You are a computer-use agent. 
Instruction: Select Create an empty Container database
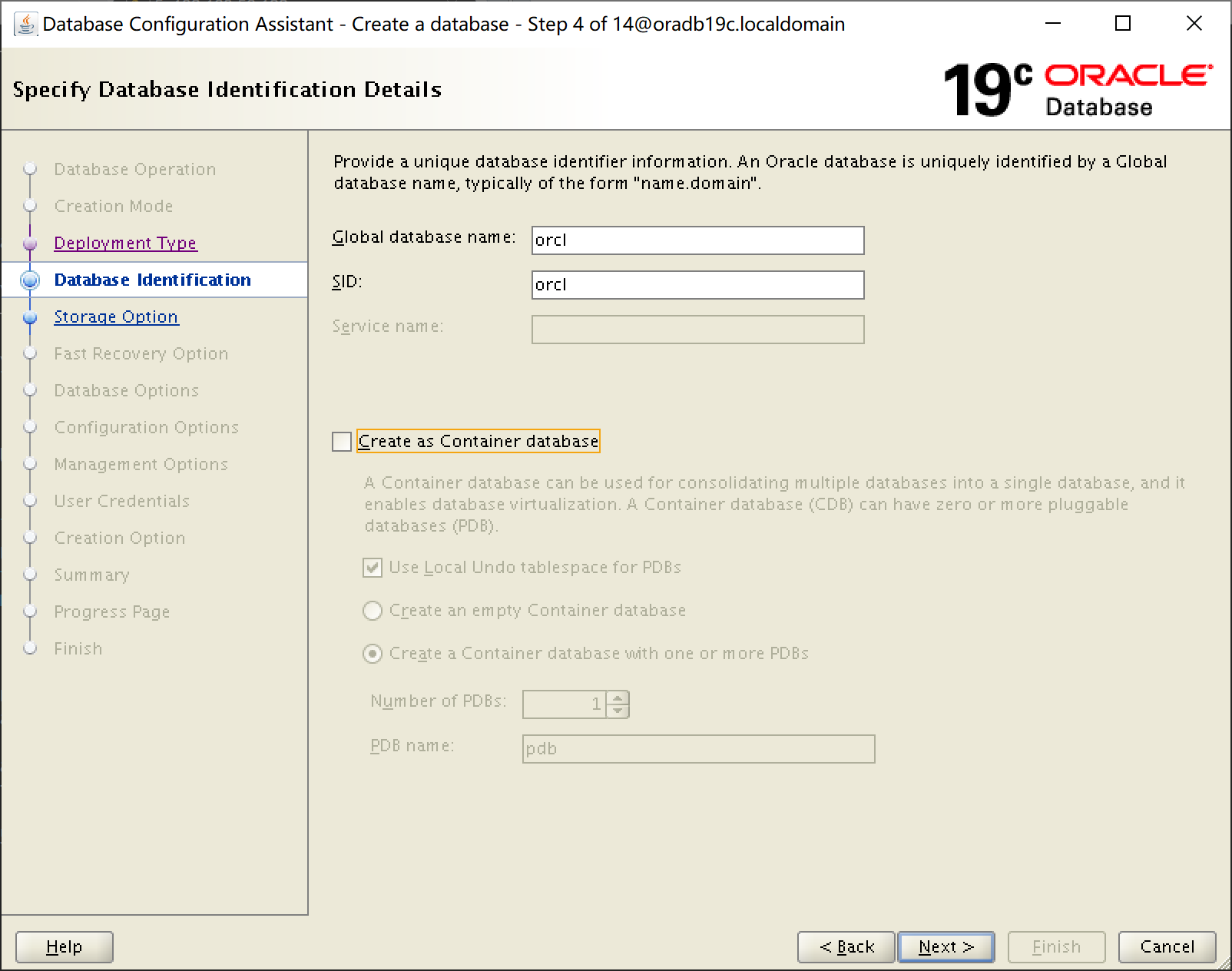coord(373,611)
